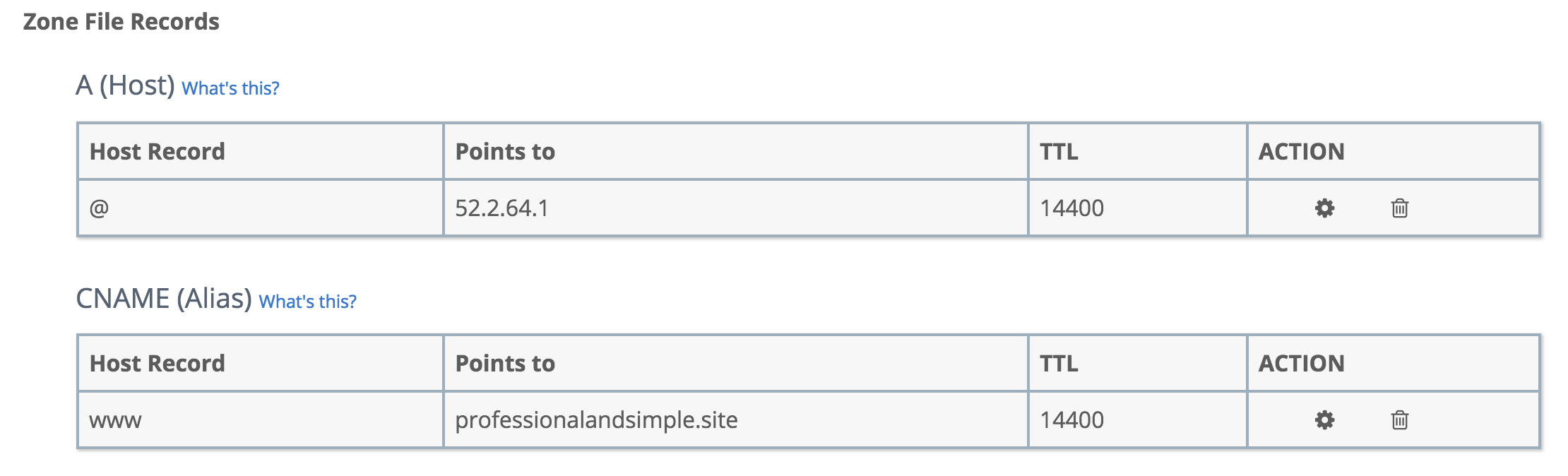The height and width of the screenshot is (476, 1568).
Task: Edit the A record with gear icon
Action: tap(1324, 208)
